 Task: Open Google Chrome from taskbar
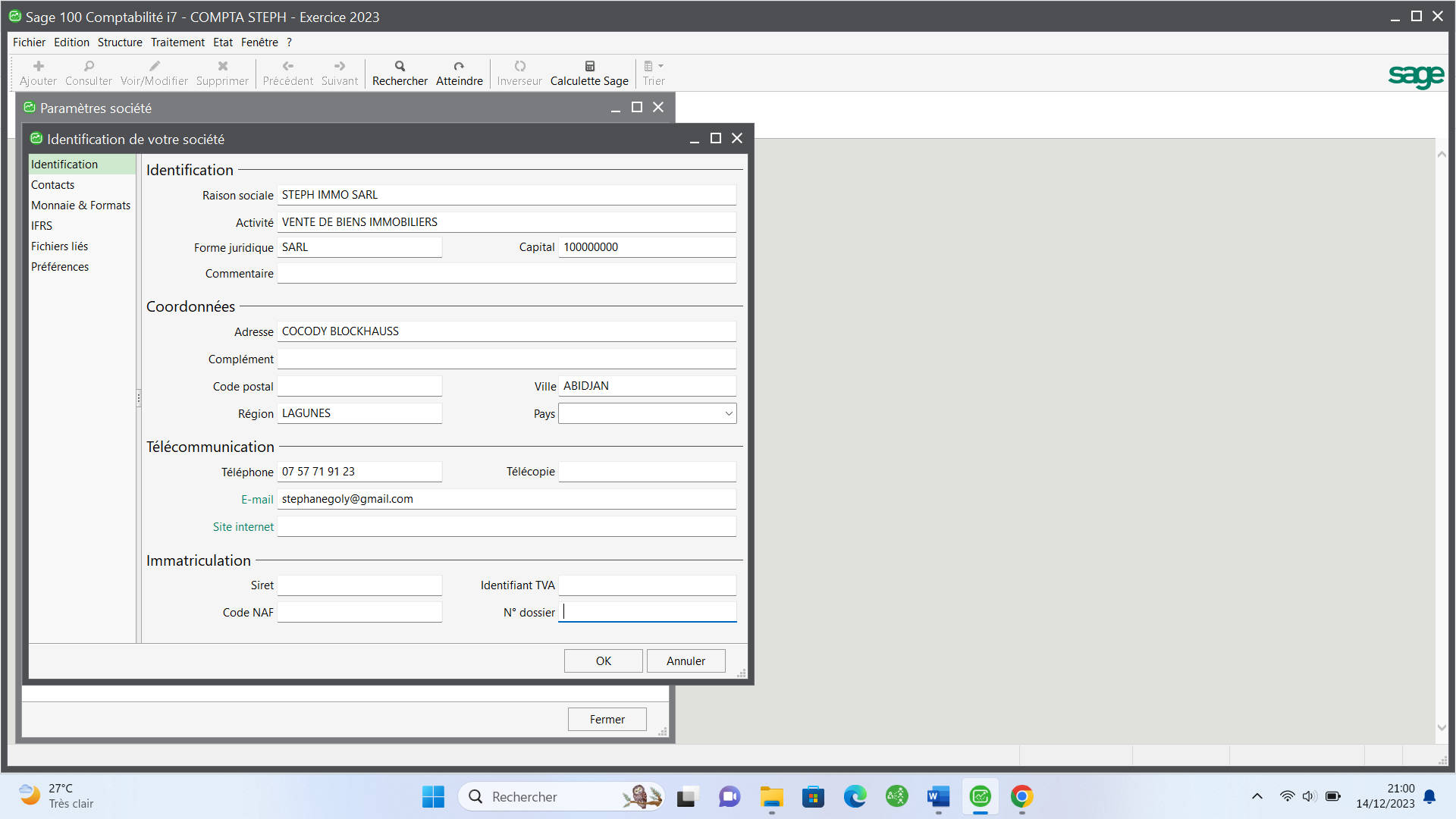point(1021,796)
